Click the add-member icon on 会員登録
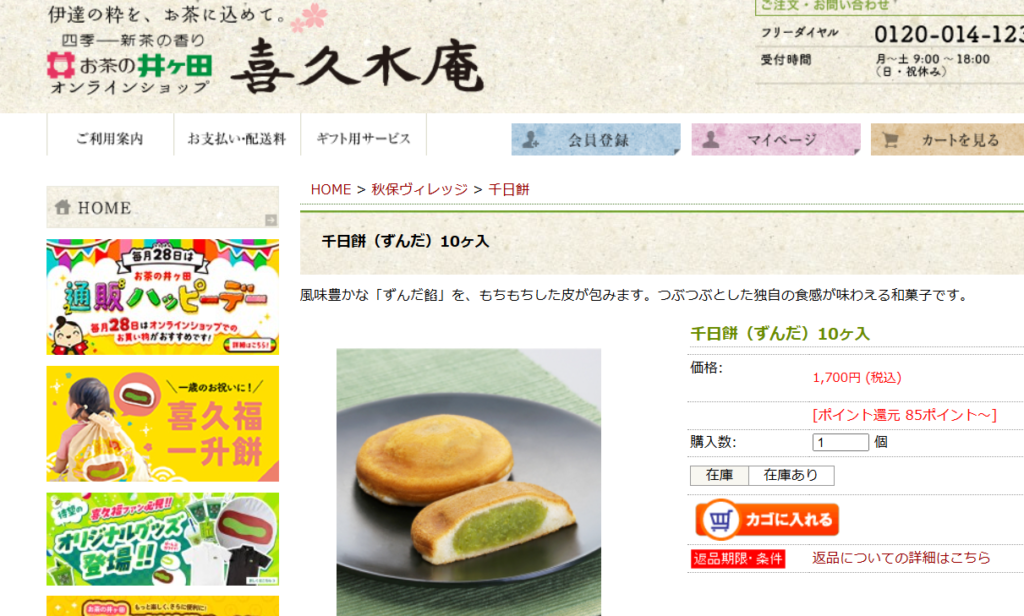 (530, 139)
